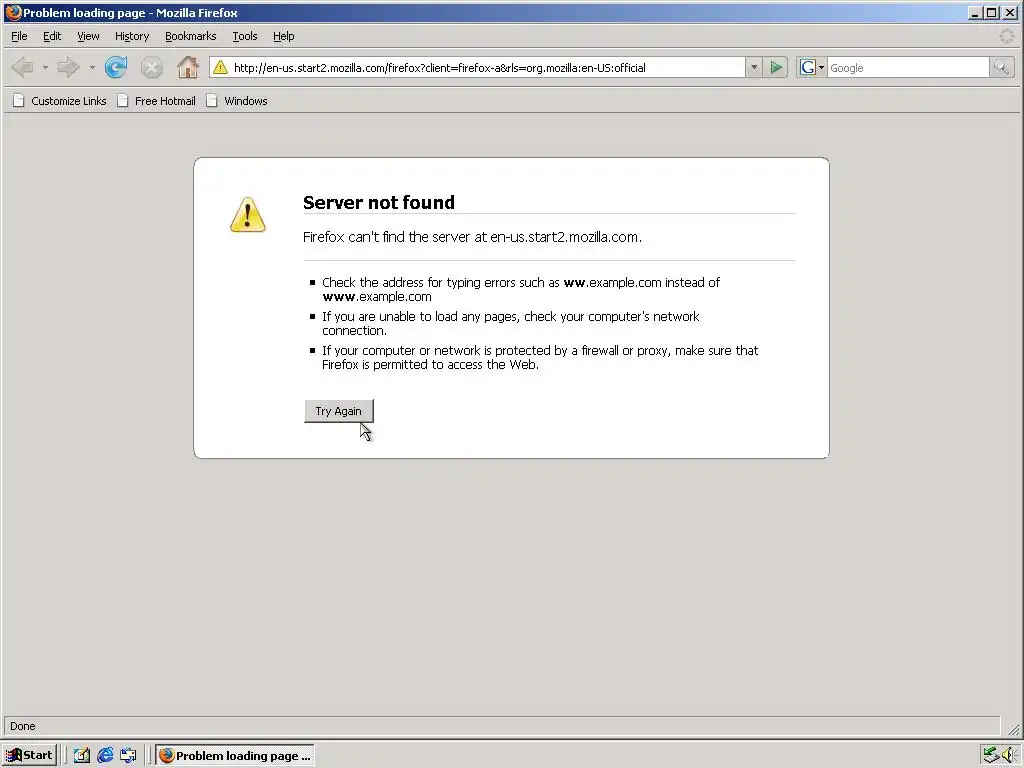Viewport: 1024px width, 768px height.
Task: Open the Customize Links bookmark
Action: pos(60,101)
